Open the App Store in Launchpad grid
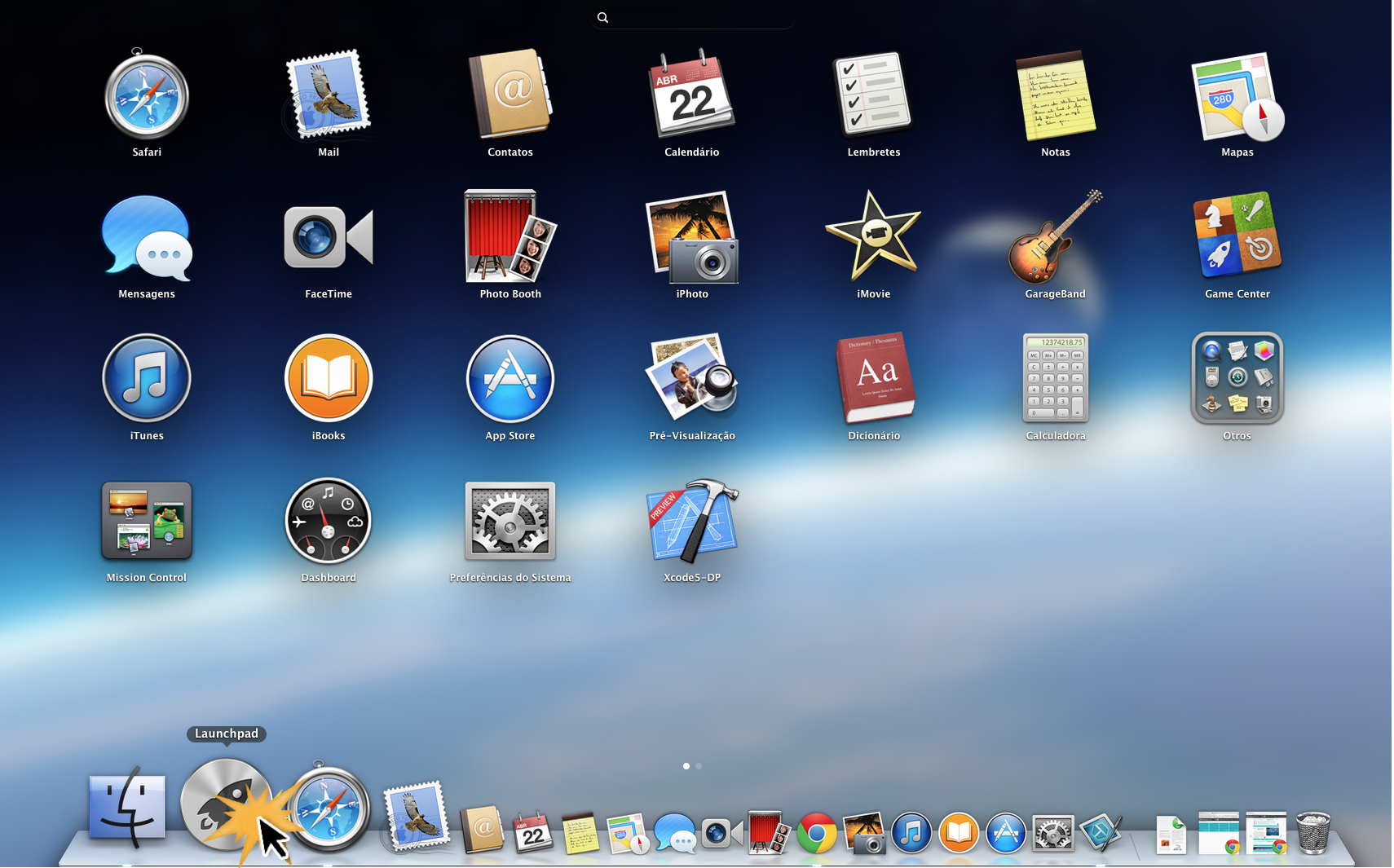Image resolution: width=1394 pixels, height=868 pixels. coord(510,378)
